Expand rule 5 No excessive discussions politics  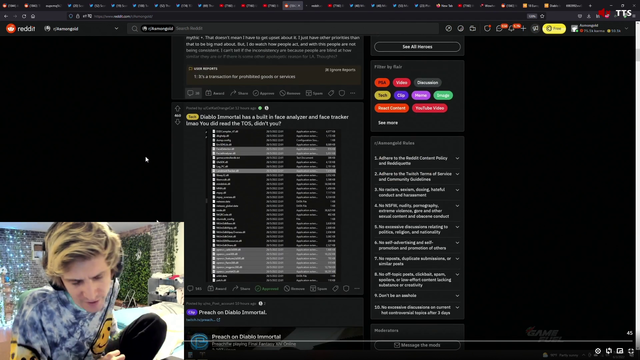point(417,229)
